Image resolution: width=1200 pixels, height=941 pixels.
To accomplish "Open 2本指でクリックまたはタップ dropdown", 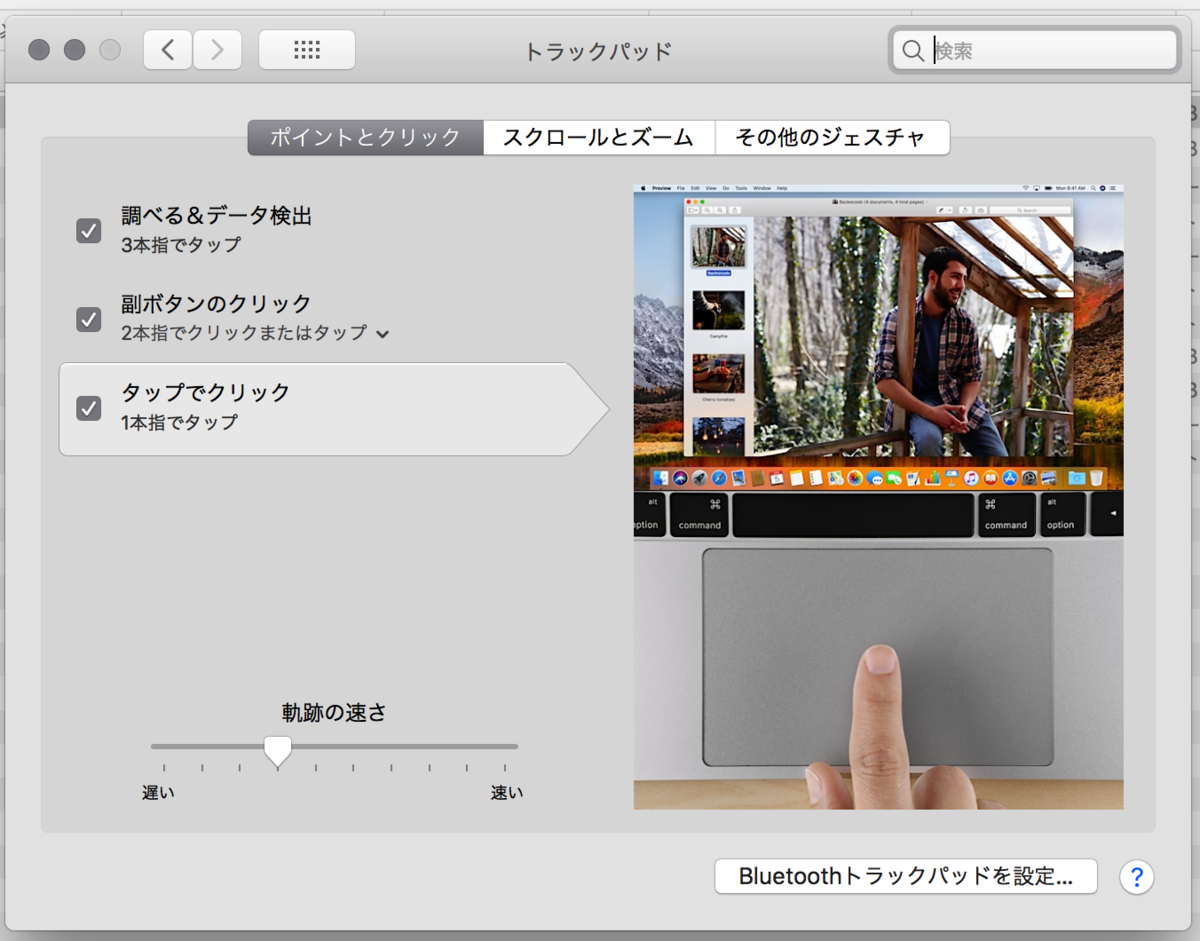I will (255, 333).
